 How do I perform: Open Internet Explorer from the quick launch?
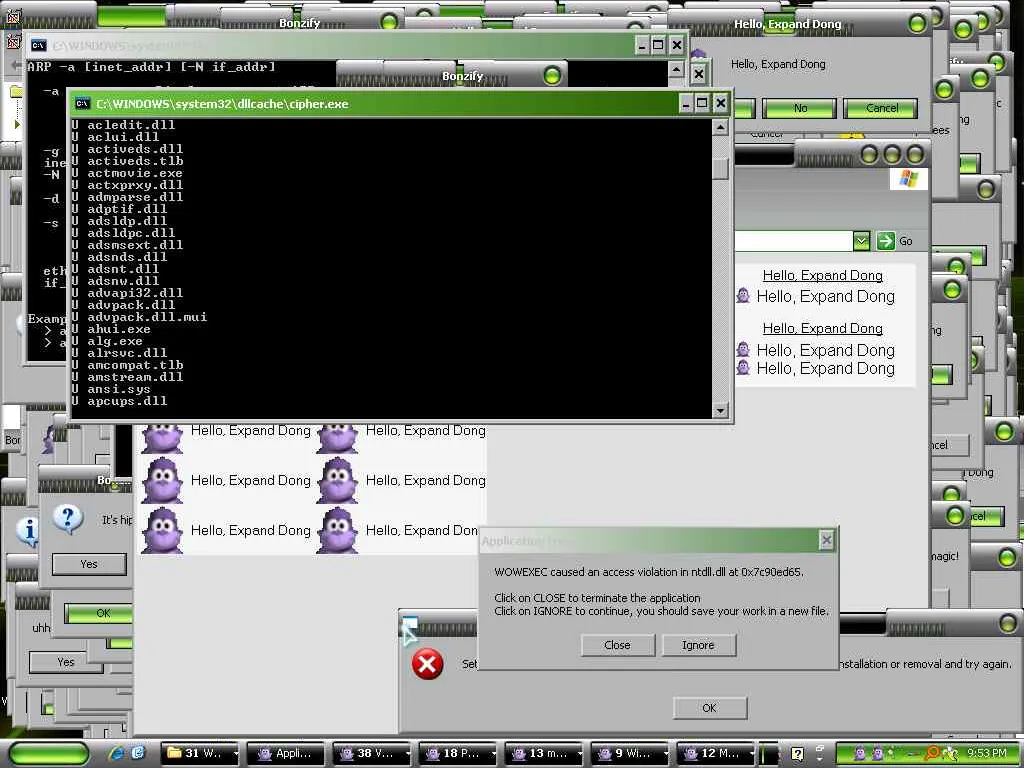(x=117, y=753)
